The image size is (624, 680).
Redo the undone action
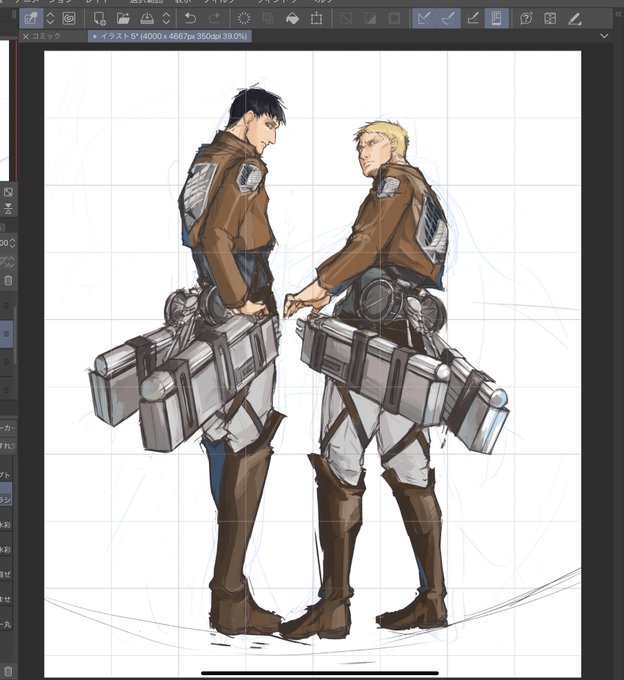[215, 18]
